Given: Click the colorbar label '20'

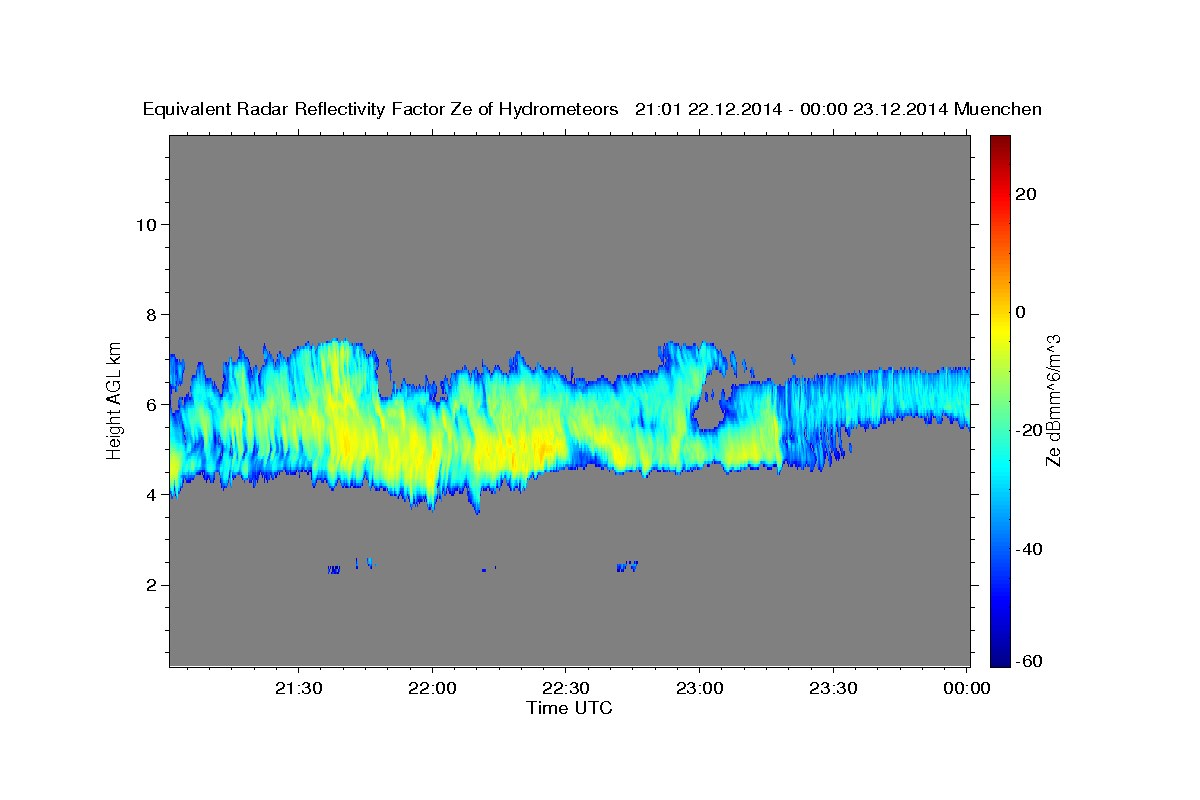Looking at the screenshot, I should pyautogui.click(x=1026, y=194).
